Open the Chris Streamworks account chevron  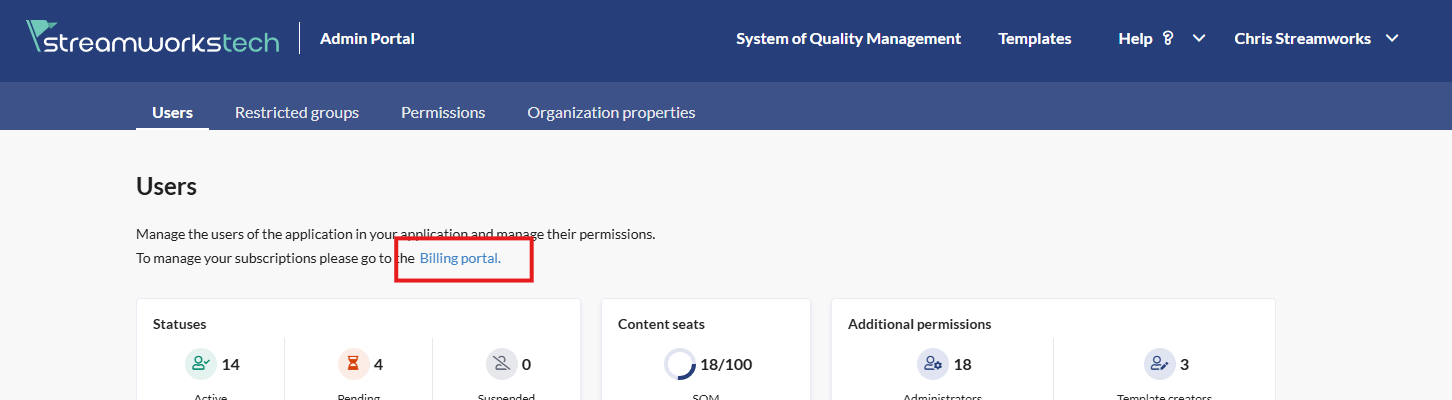tap(1391, 39)
